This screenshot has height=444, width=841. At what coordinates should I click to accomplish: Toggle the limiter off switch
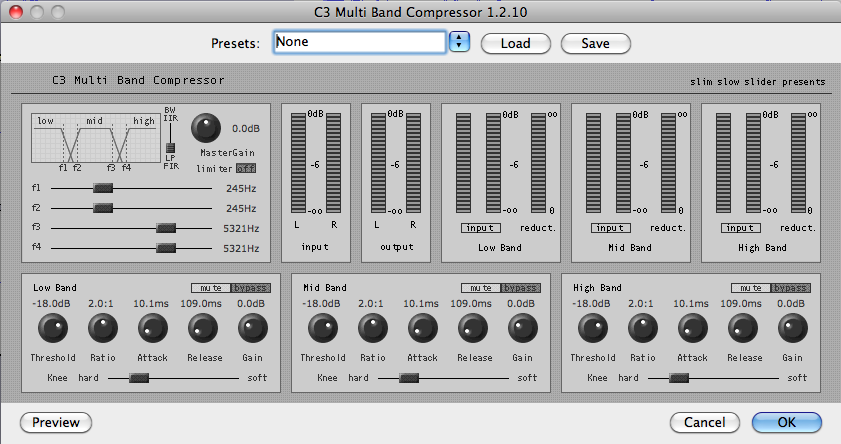click(245, 168)
